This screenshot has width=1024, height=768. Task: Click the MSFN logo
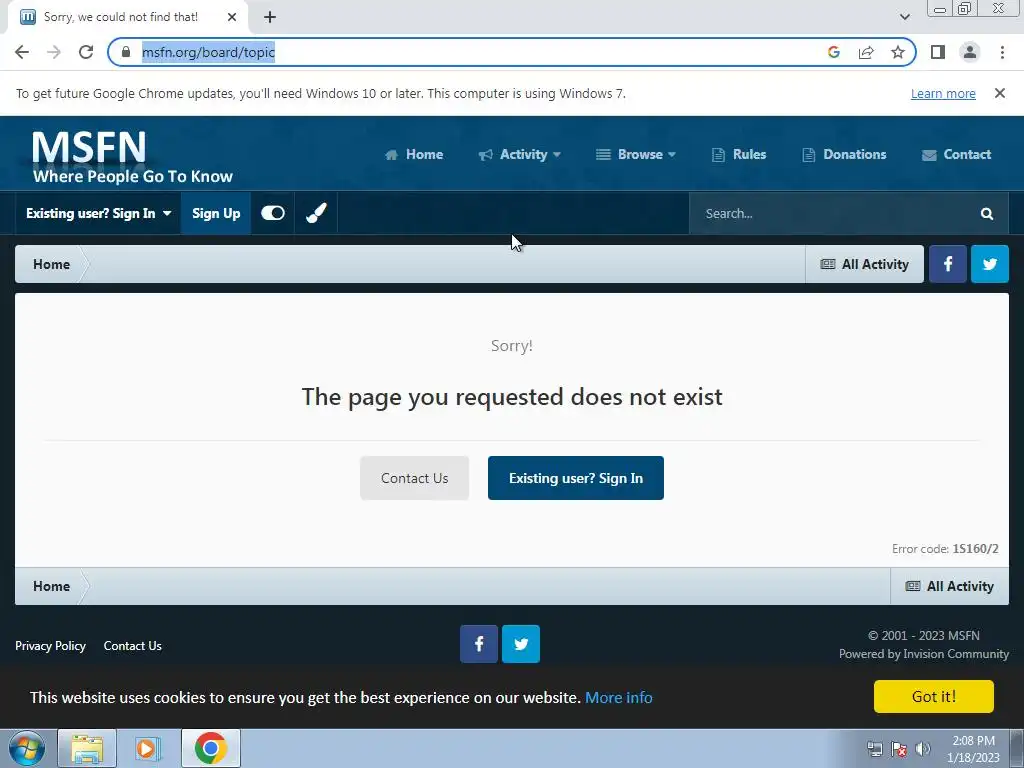pos(133,156)
